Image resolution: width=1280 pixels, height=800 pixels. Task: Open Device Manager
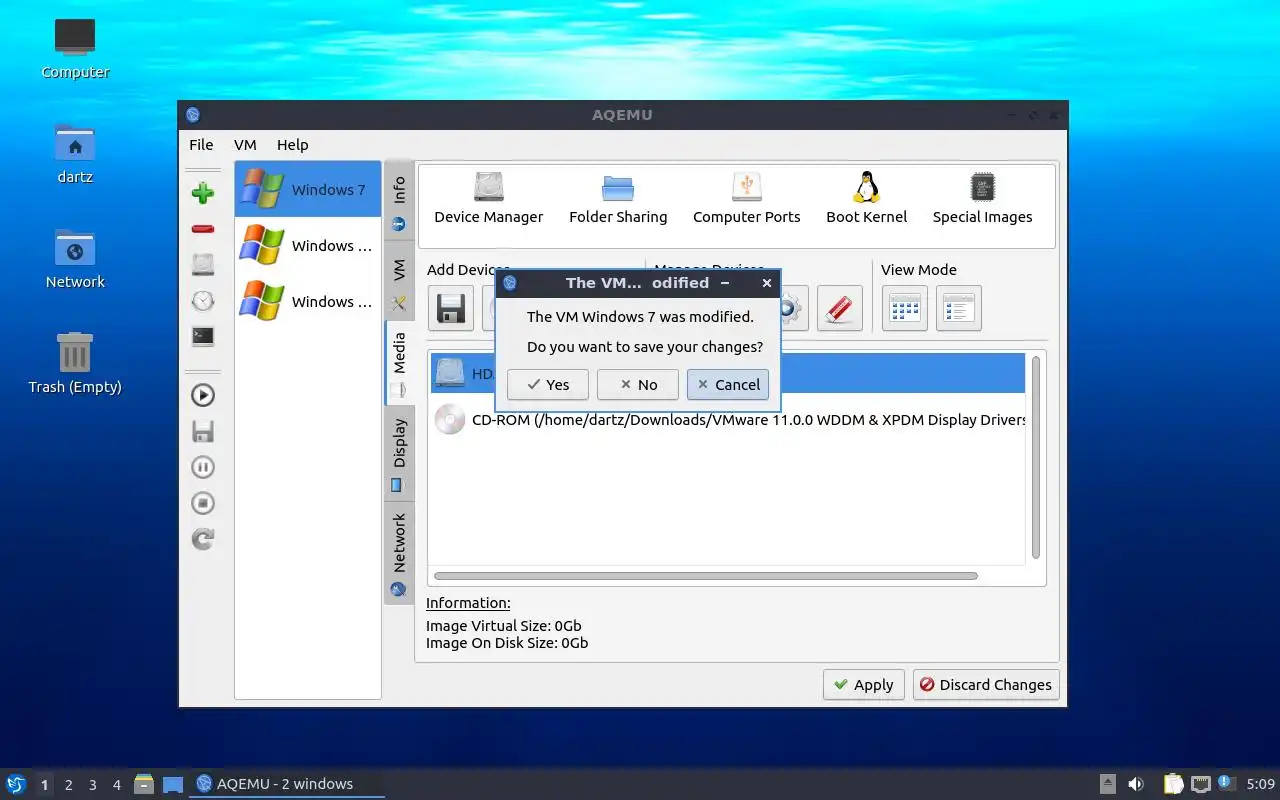tap(489, 199)
